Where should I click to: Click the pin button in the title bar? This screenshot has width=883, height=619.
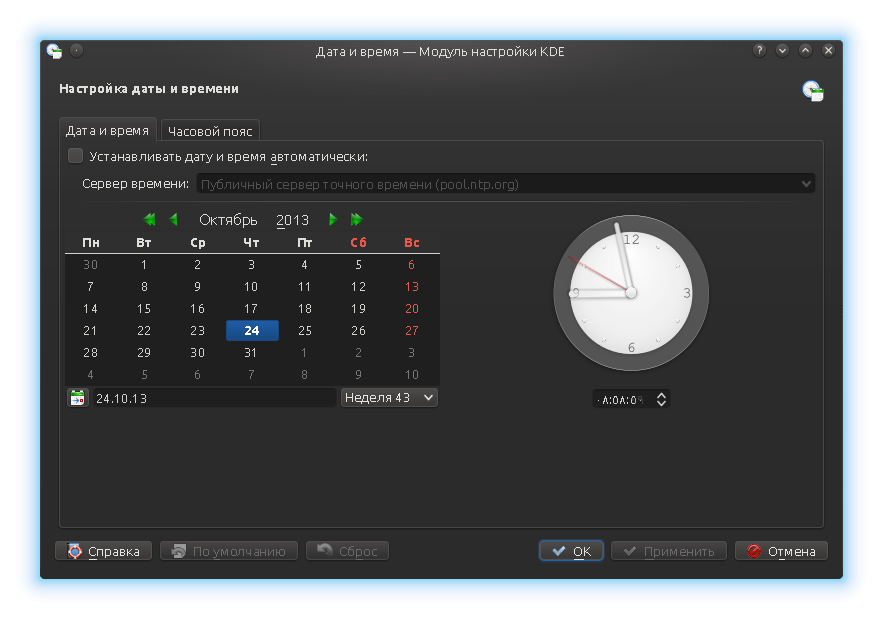pyautogui.click(x=77, y=51)
